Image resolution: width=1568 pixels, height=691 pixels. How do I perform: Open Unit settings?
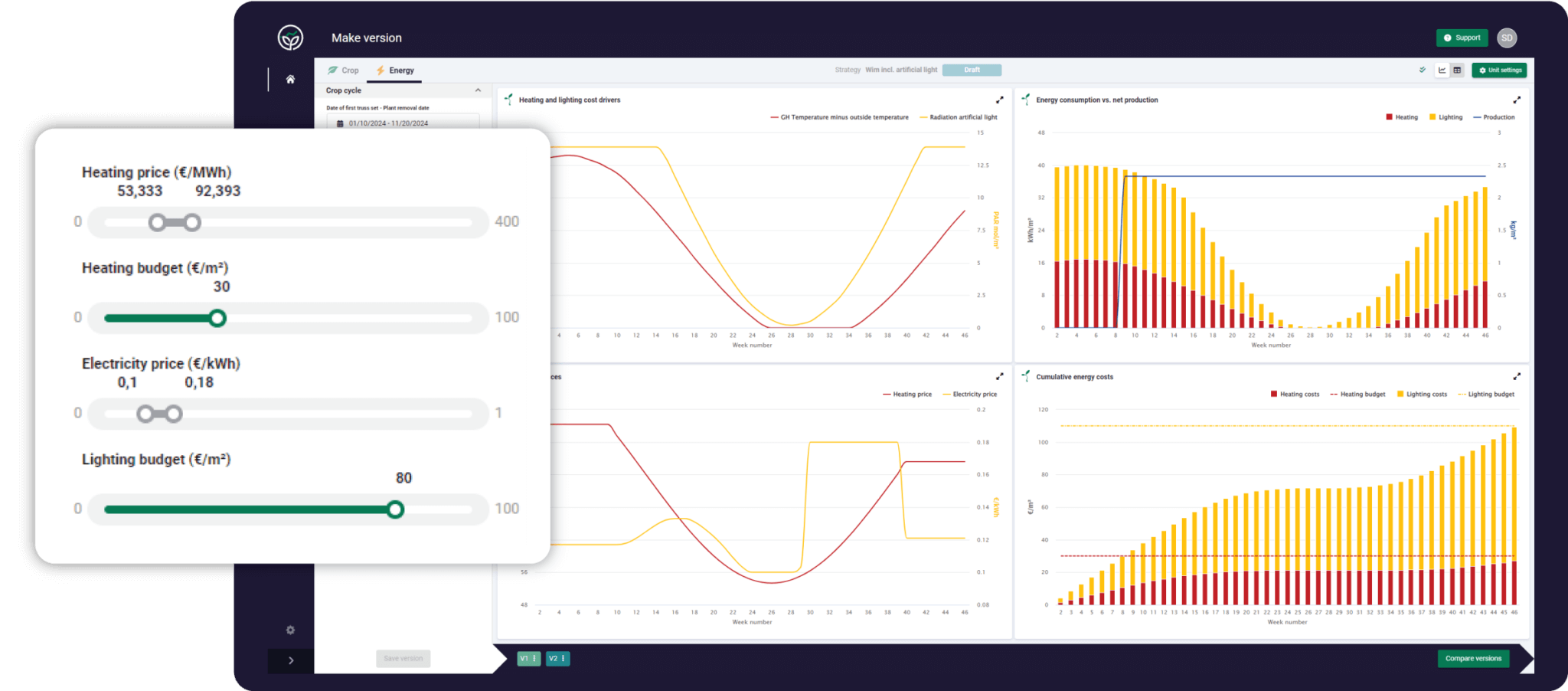[x=1499, y=70]
